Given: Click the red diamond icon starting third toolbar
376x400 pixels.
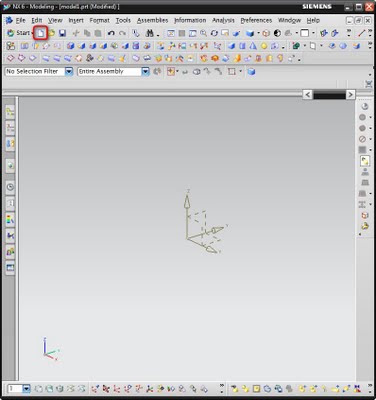Looking at the screenshot, I should (11, 59).
